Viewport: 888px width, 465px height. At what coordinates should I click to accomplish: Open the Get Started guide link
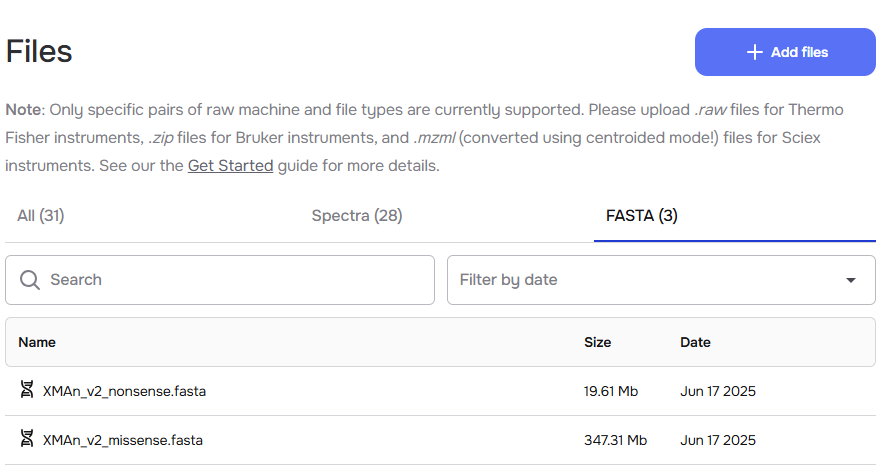tap(230, 165)
